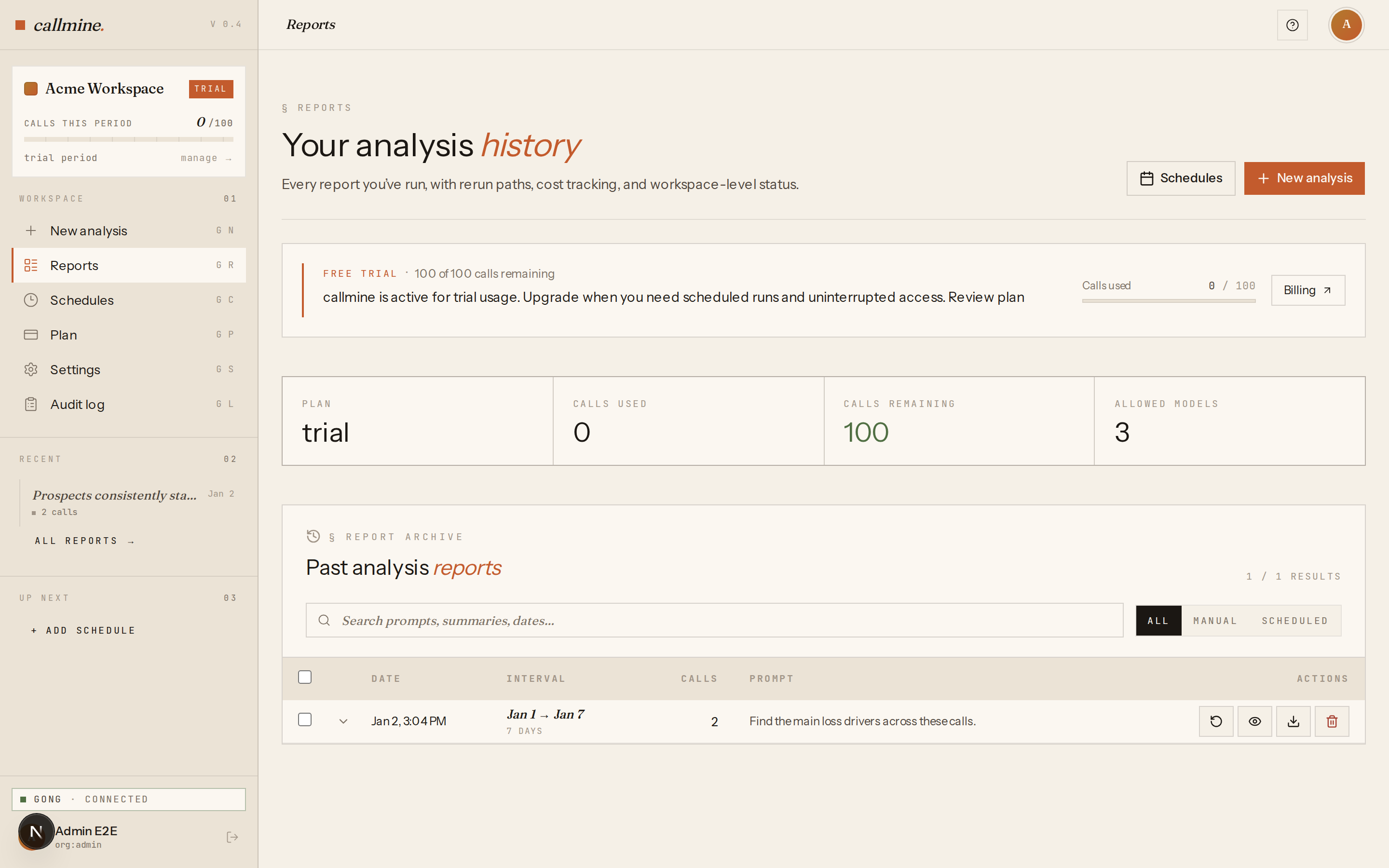
Task: Click the clipboard icon beside Audit log
Action: (31, 404)
